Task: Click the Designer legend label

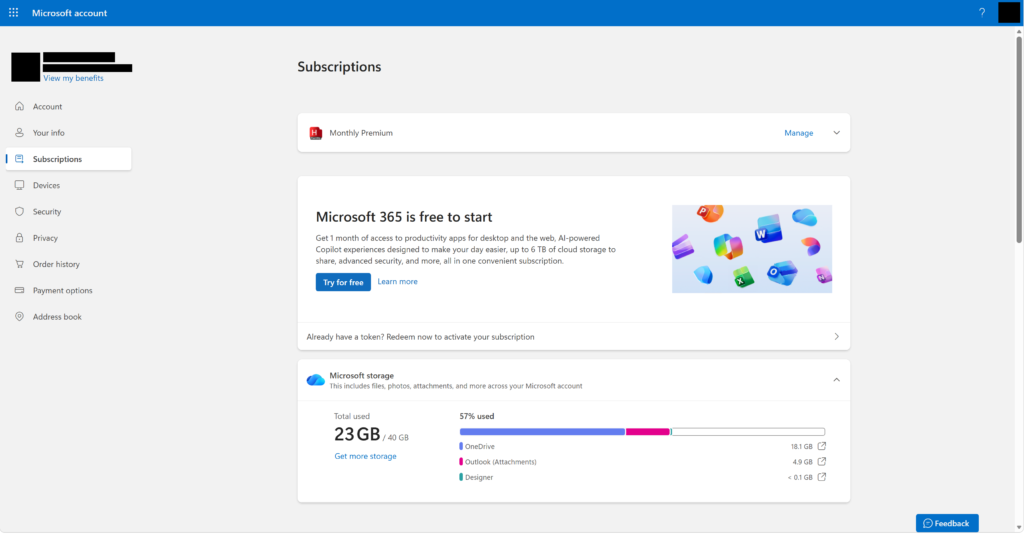Action: 479,477
